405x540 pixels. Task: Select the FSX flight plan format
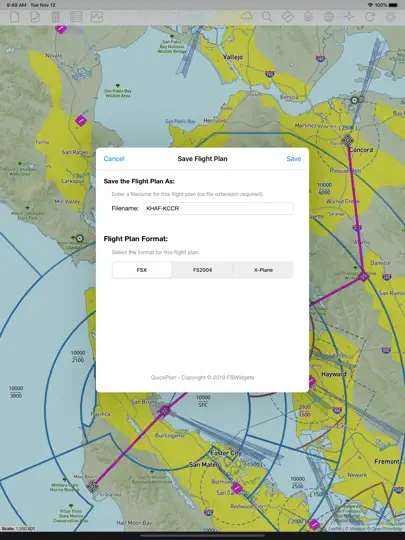[x=142, y=270]
